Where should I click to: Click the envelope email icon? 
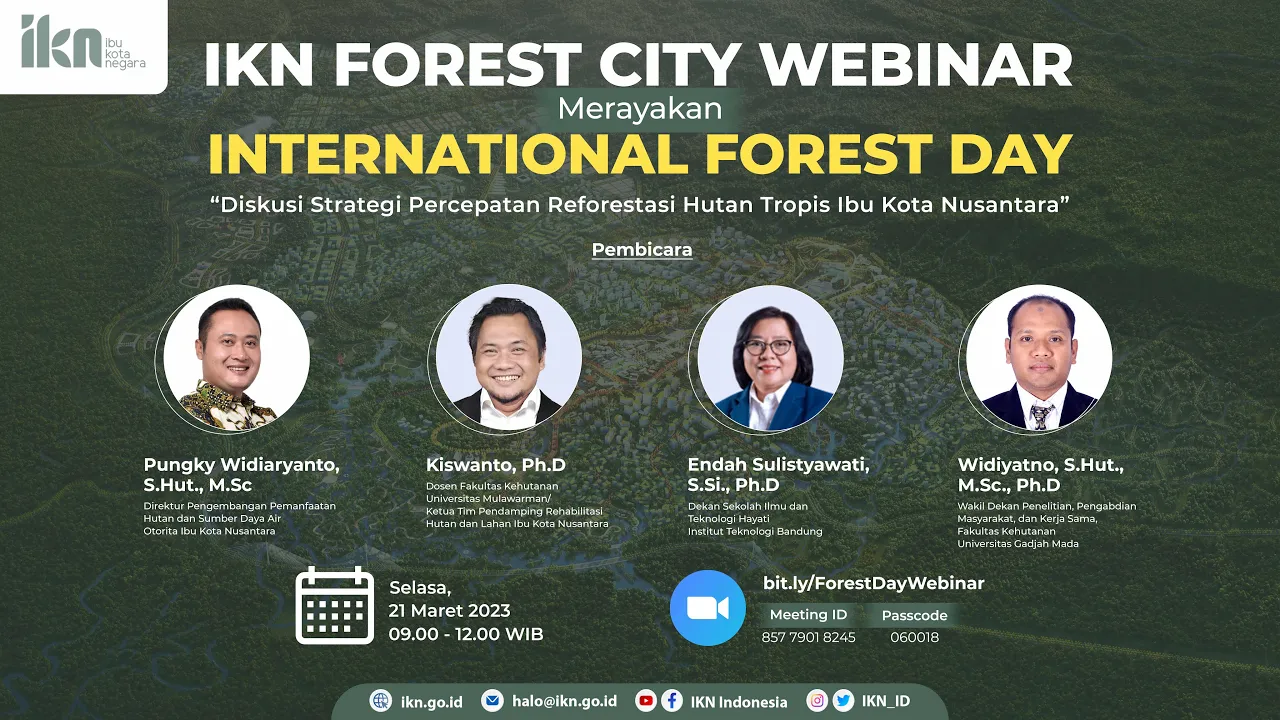pyautogui.click(x=492, y=701)
